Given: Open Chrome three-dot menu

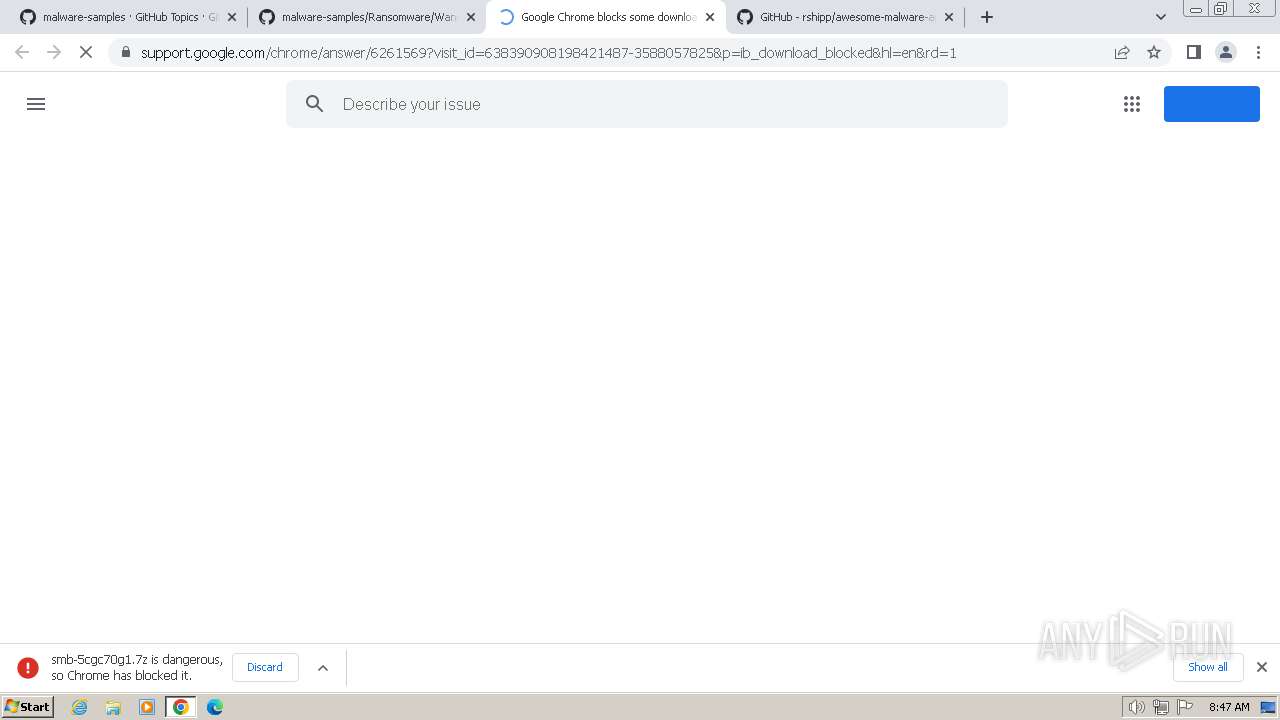Looking at the screenshot, I should [x=1257, y=52].
